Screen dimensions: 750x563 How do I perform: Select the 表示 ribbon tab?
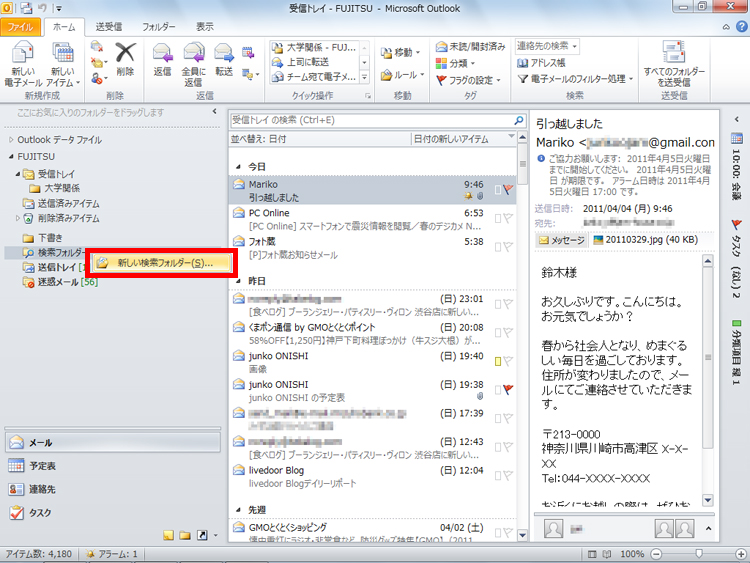coord(205,27)
